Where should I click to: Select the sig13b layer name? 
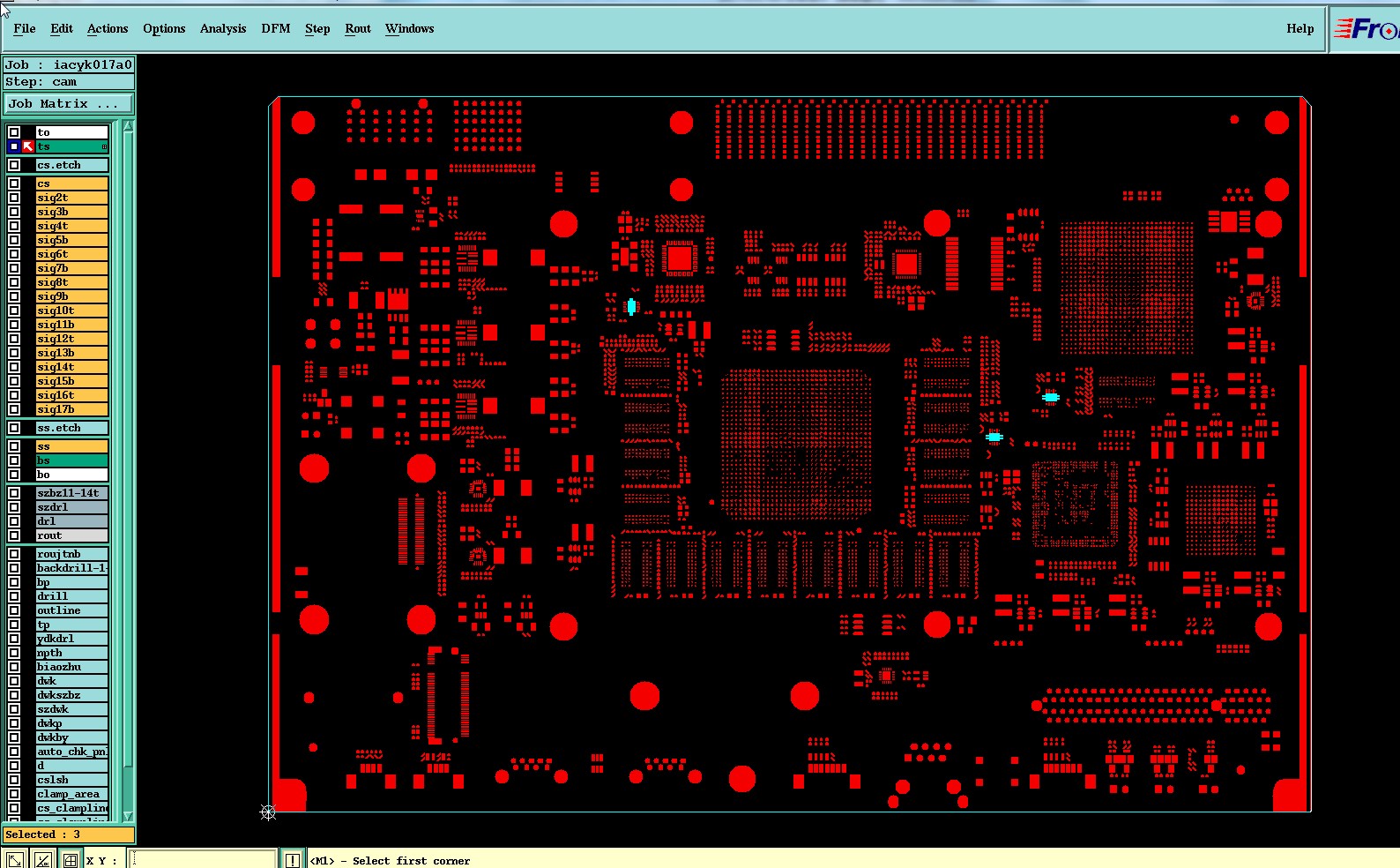72,353
